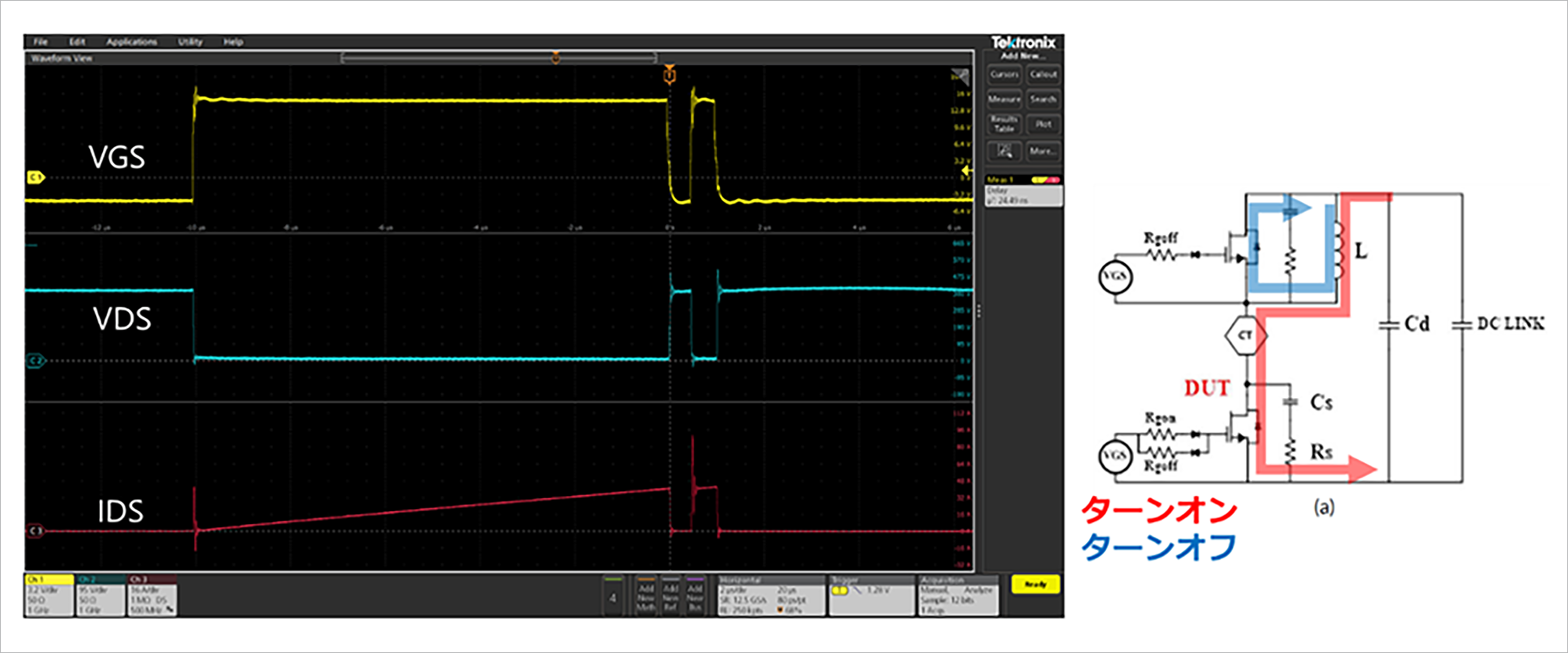Click the DUT label in circuit diagram

[x=1207, y=389]
